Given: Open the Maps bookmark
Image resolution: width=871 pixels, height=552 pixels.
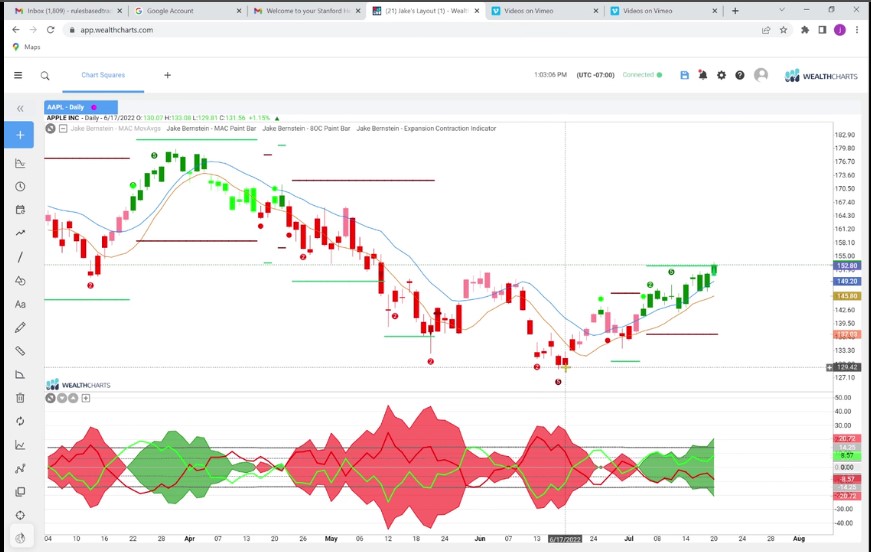Looking at the screenshot, I should coord(27,47).
